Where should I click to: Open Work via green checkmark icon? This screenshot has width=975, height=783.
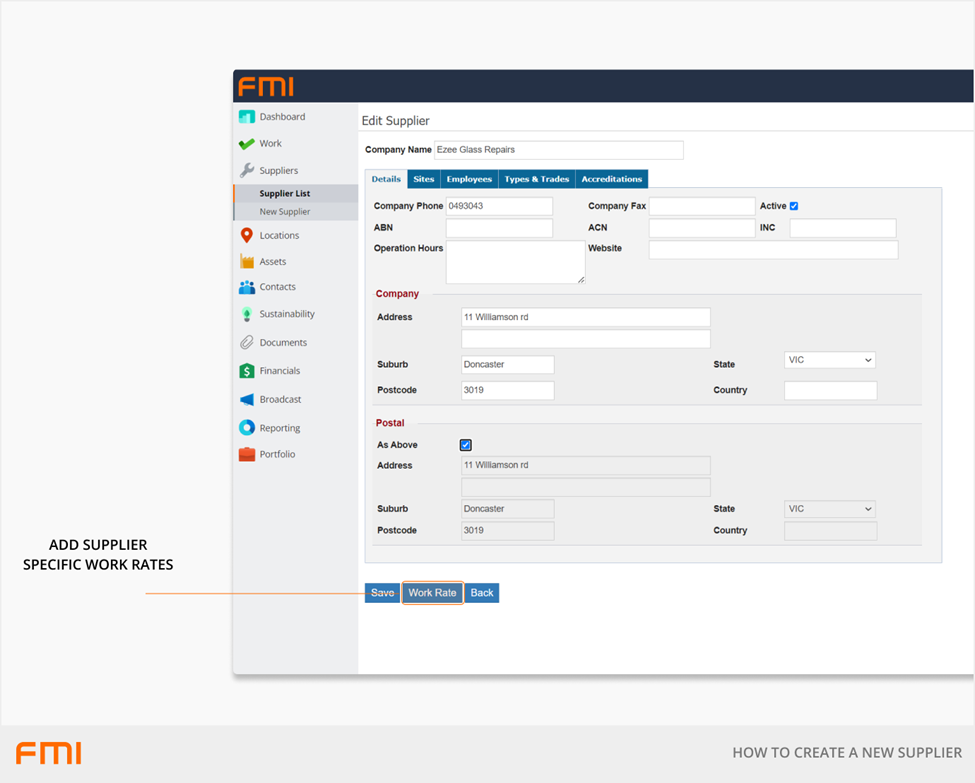(246, 144)
